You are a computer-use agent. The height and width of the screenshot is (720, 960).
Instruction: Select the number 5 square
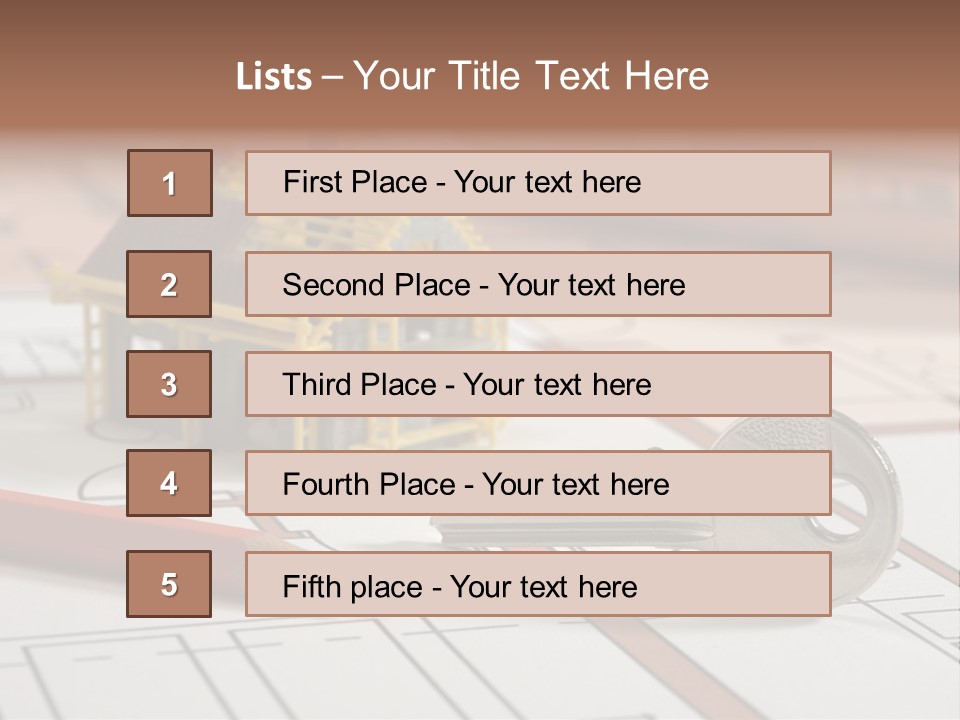pyautogui.click(x=169, y=584)
